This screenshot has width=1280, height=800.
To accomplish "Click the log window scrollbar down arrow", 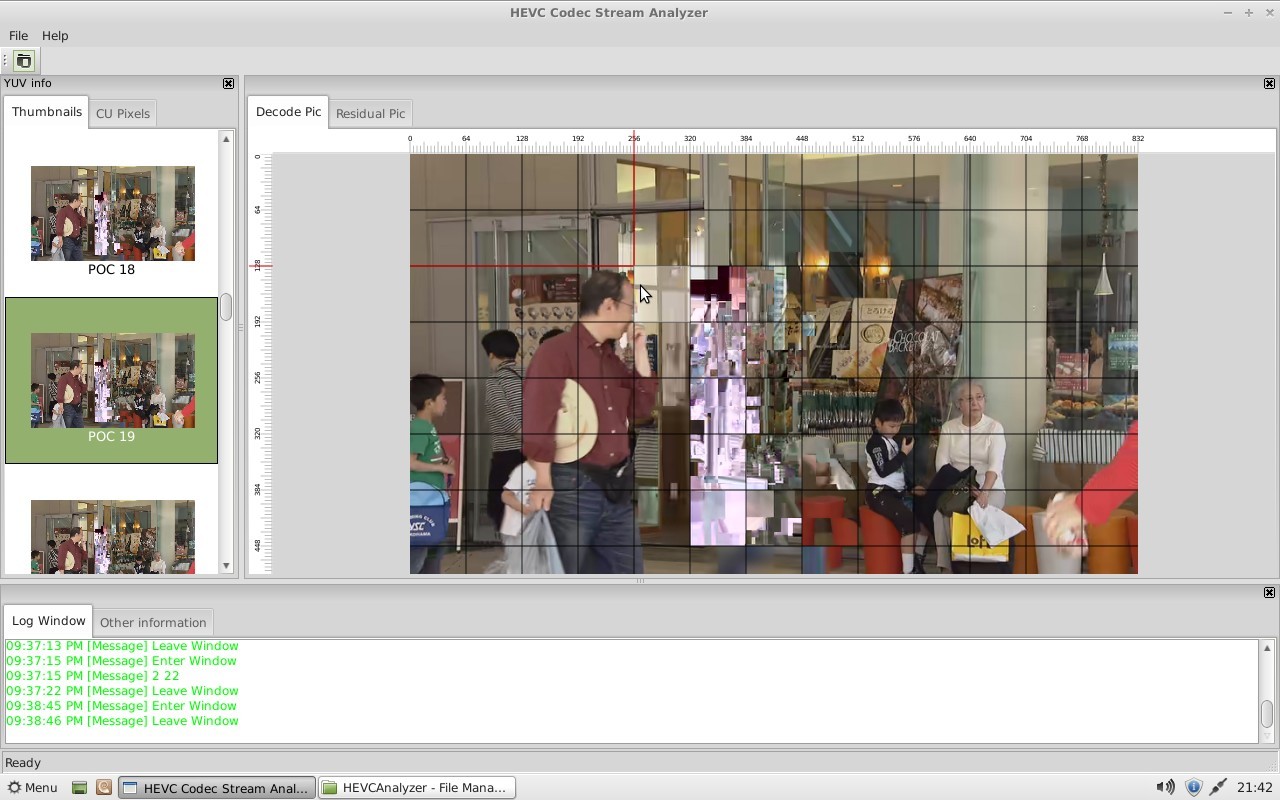I will click(x=1267, y=736).
